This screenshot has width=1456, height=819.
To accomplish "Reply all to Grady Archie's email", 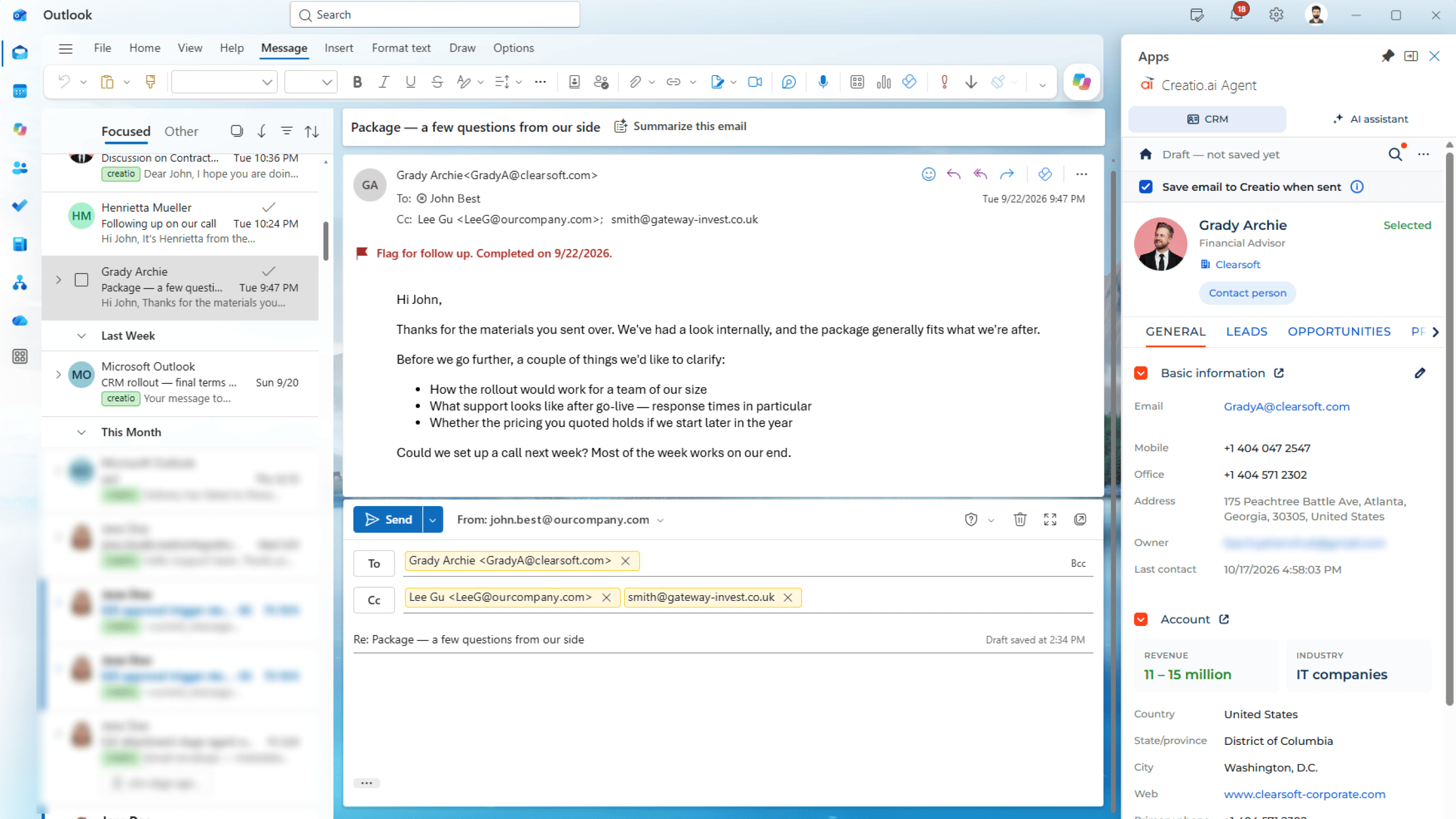I will point(980,174).
